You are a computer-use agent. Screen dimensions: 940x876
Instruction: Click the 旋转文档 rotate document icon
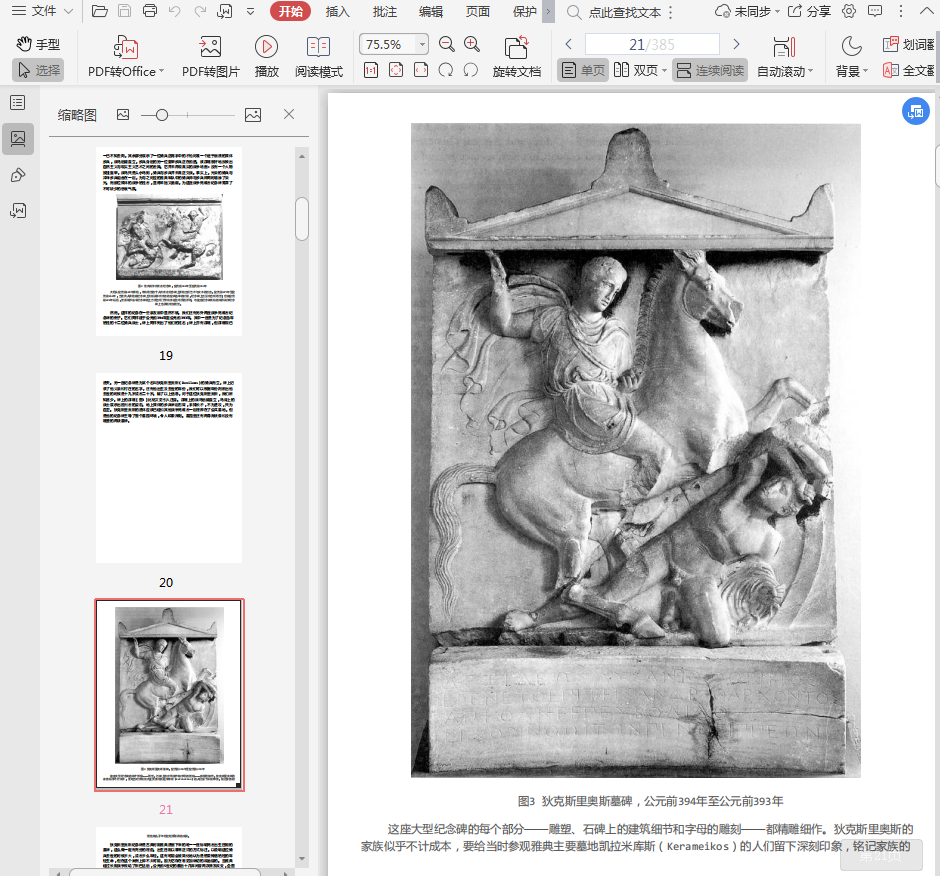[x=516, y=47]
